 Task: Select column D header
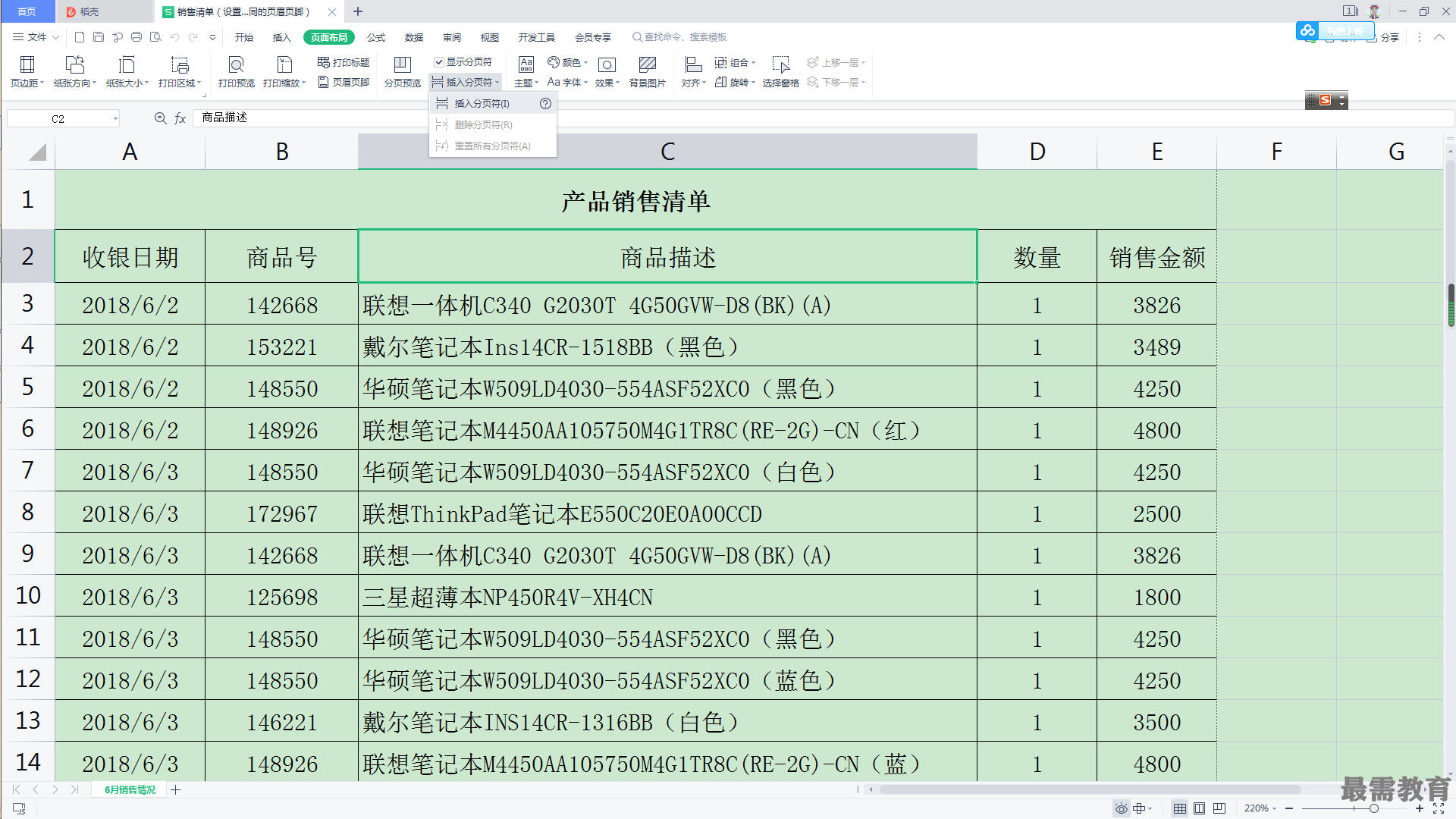point(1037,152)
